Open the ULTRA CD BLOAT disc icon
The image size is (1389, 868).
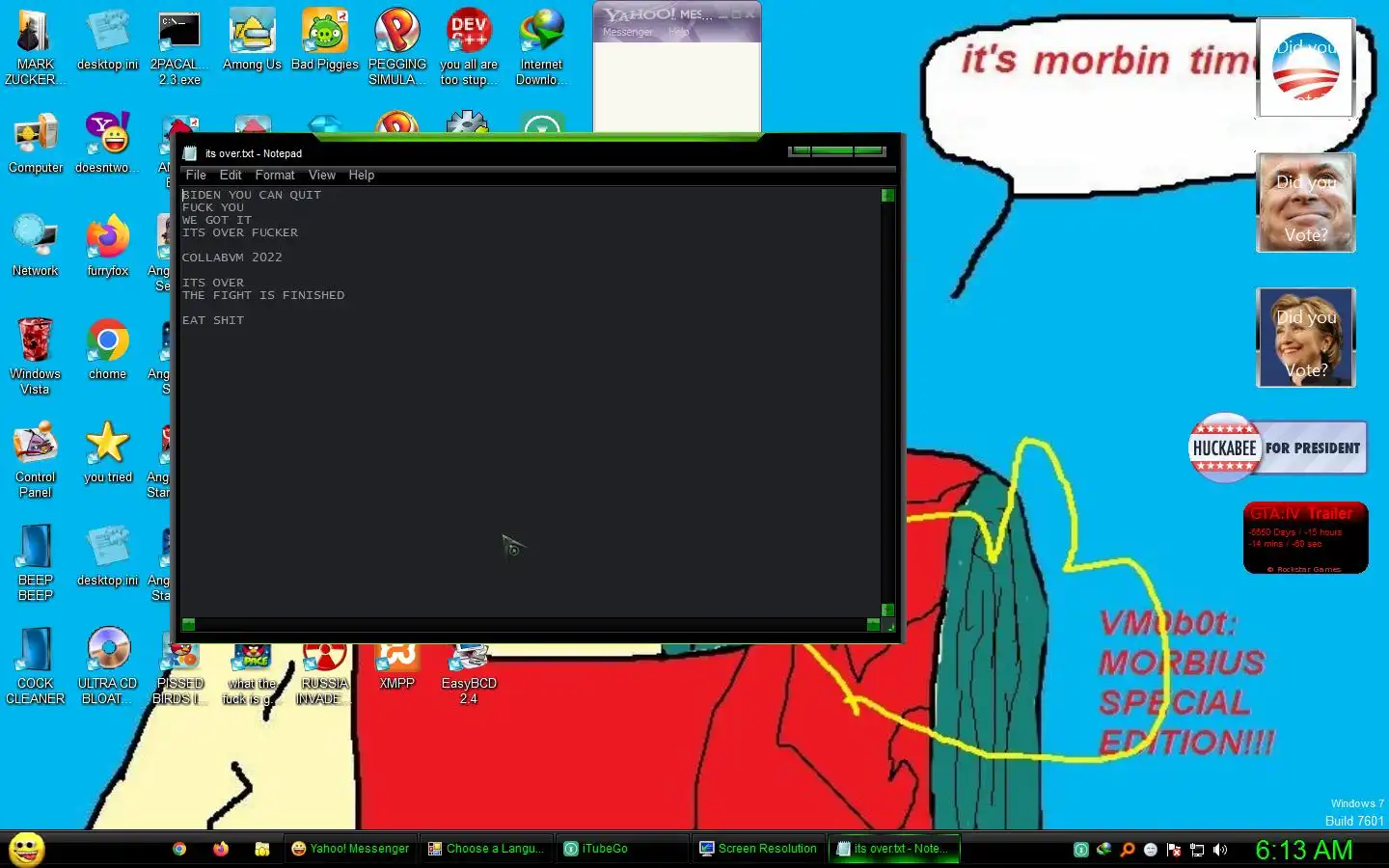pos(107,665)
